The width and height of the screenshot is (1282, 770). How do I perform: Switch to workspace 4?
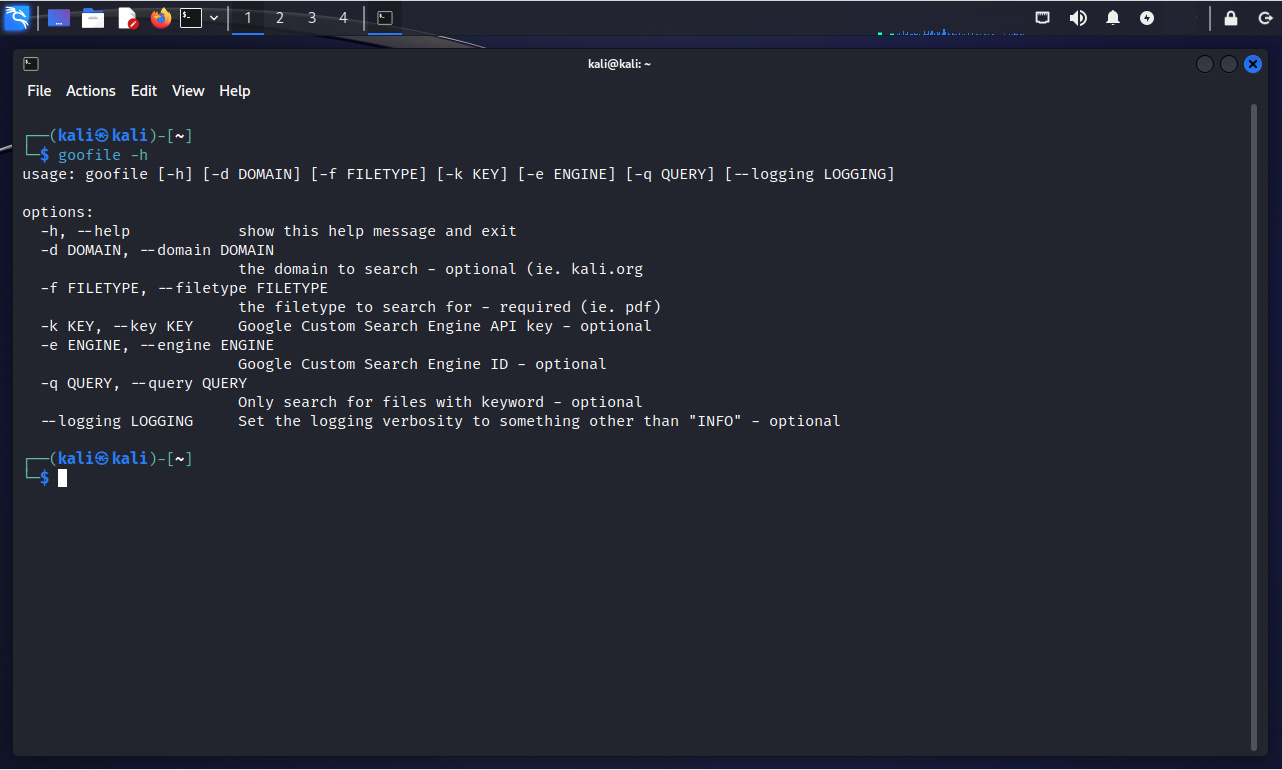point(343,18)
